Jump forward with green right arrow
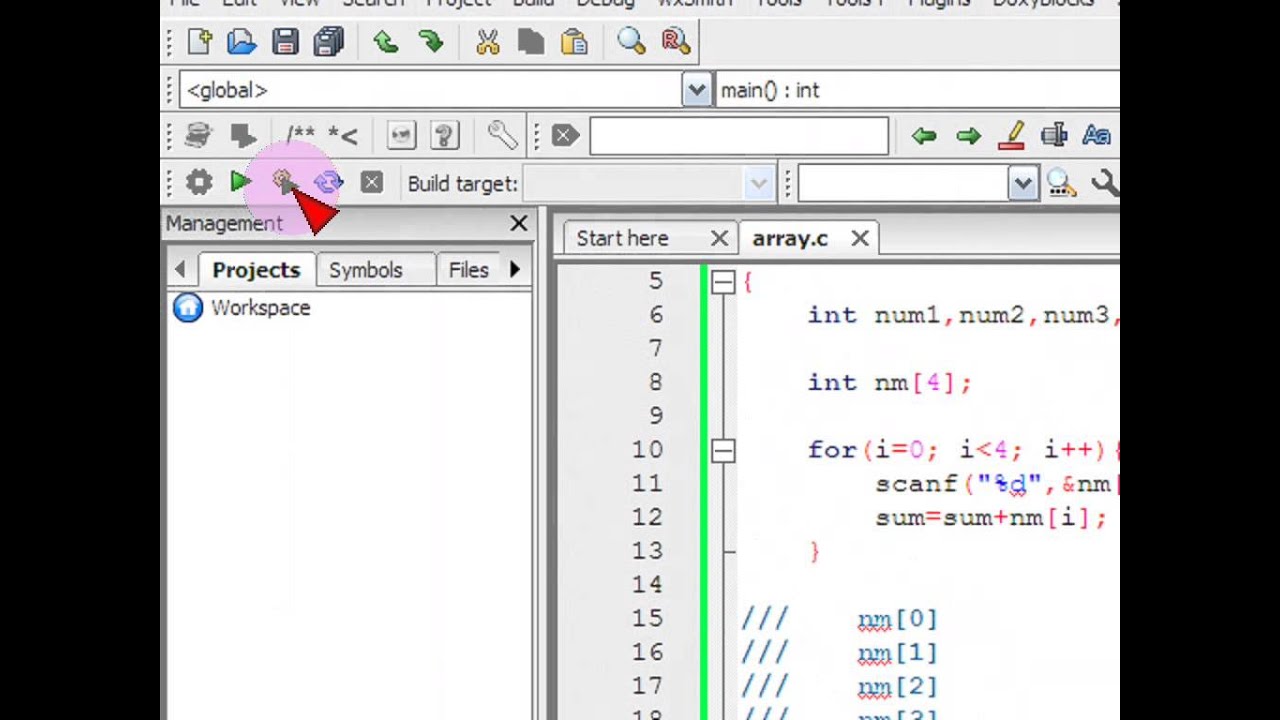Viewport: 1280px width, 720px height. 968,135
